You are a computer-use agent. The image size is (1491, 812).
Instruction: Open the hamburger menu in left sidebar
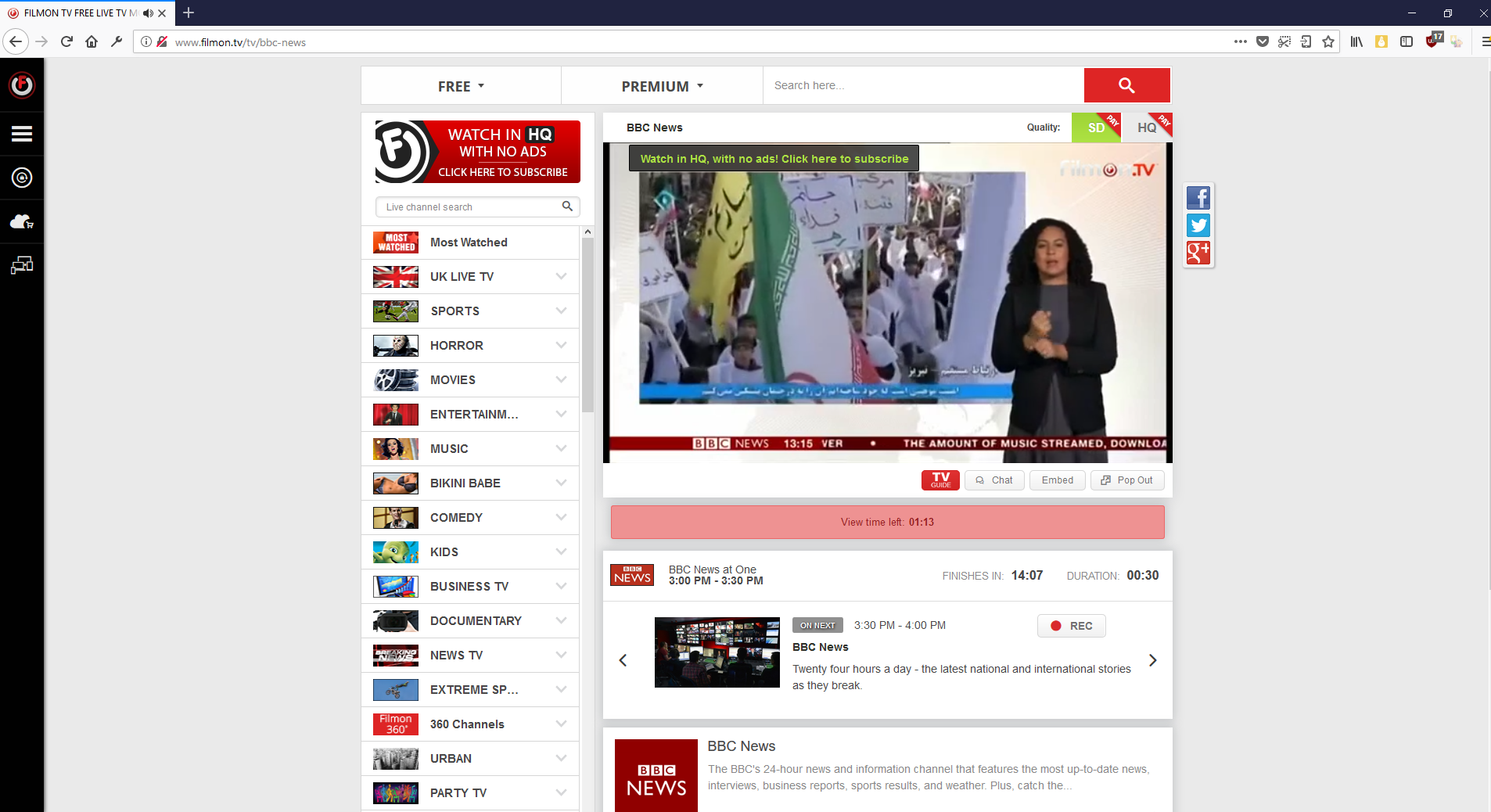[21, 133]
